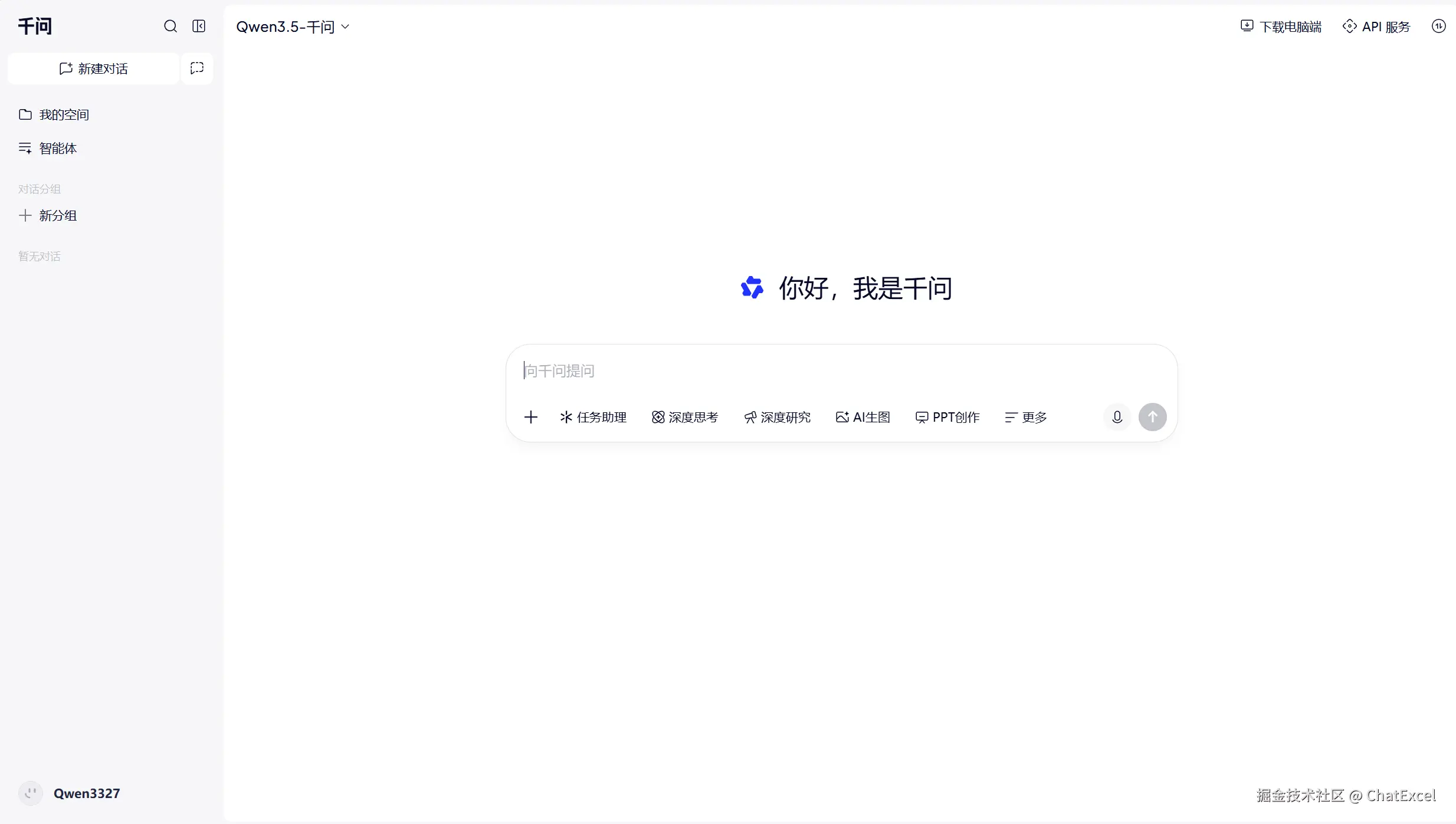Start a 新建对话
This screenshot has height=824, width=1456.
point(93,69)
